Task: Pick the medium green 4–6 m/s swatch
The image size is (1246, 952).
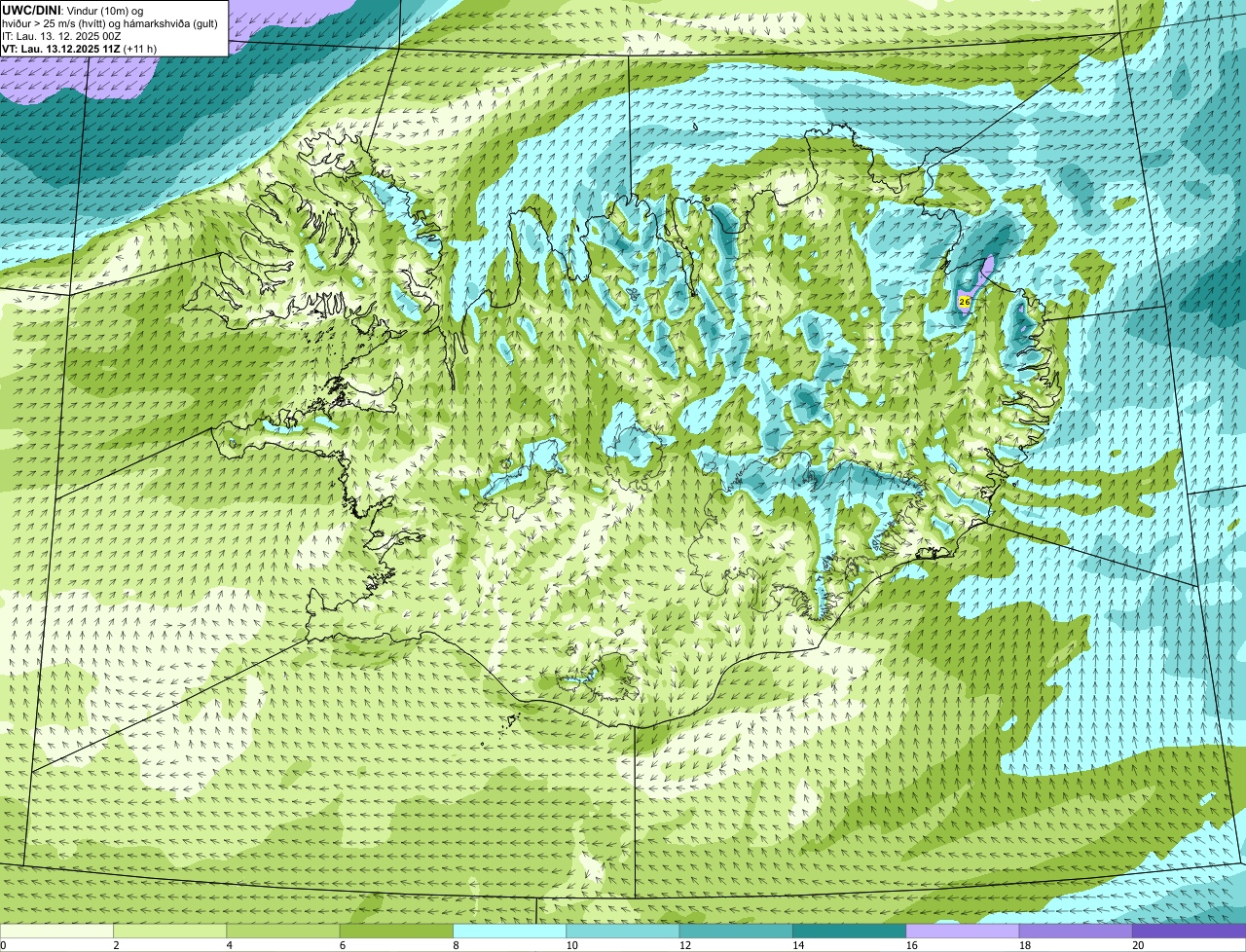Action: tap(283, 931)
